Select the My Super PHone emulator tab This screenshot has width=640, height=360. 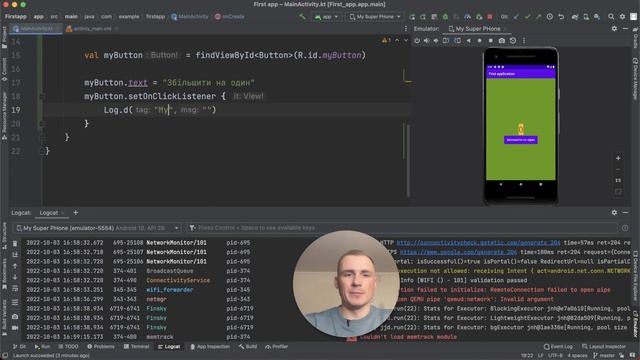click(478, 29)
